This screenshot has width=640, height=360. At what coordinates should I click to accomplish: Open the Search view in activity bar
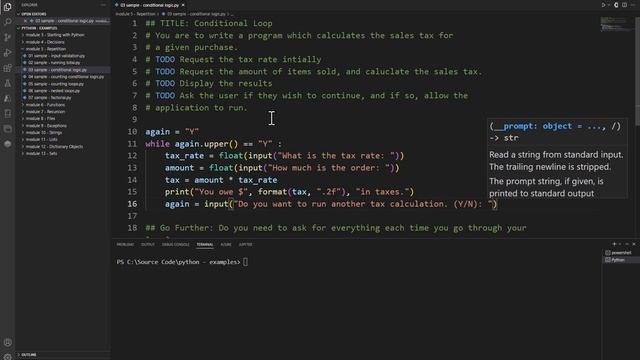(x=7, y=22)
